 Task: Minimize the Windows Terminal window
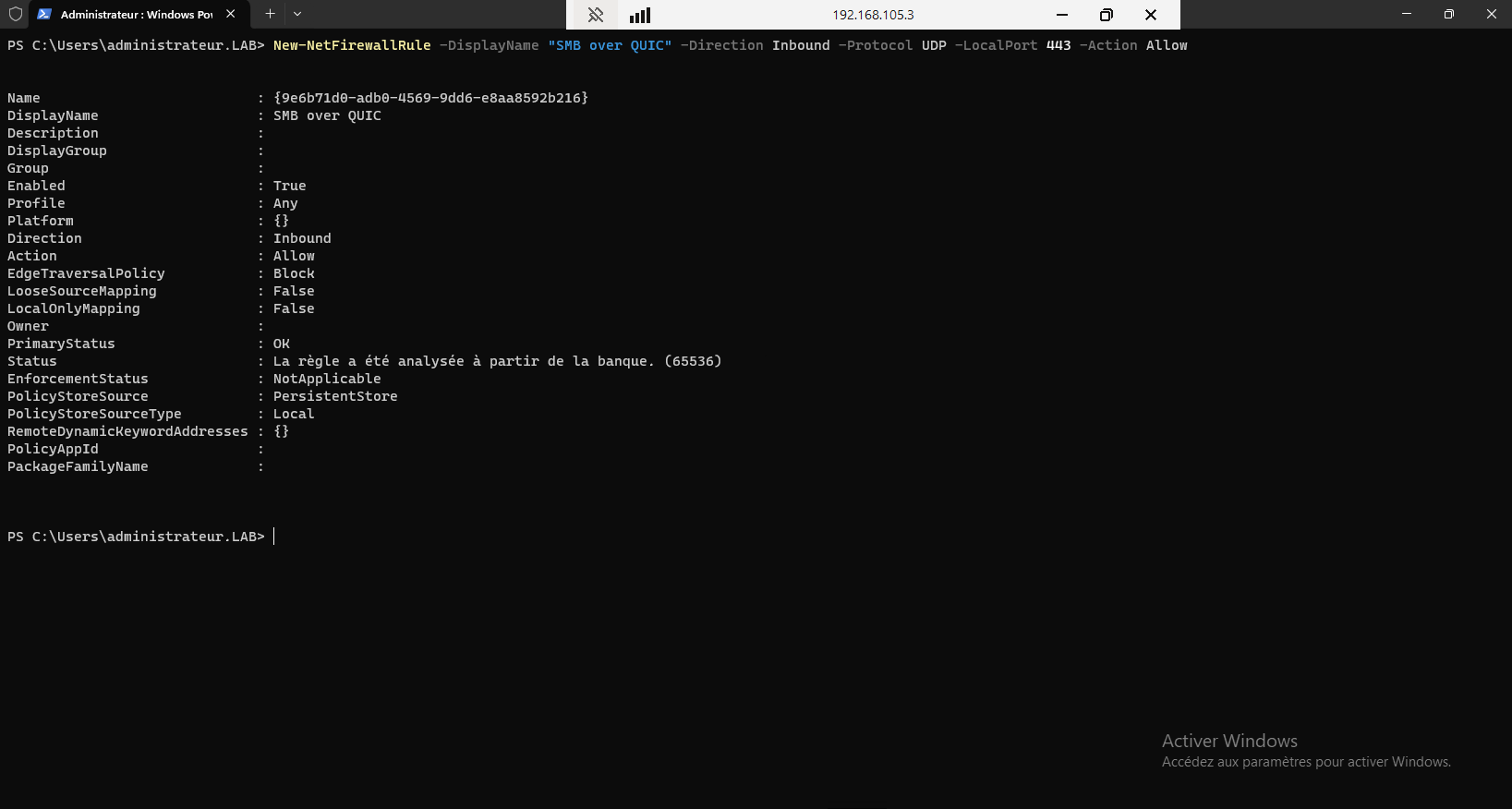click(1407, 14)
